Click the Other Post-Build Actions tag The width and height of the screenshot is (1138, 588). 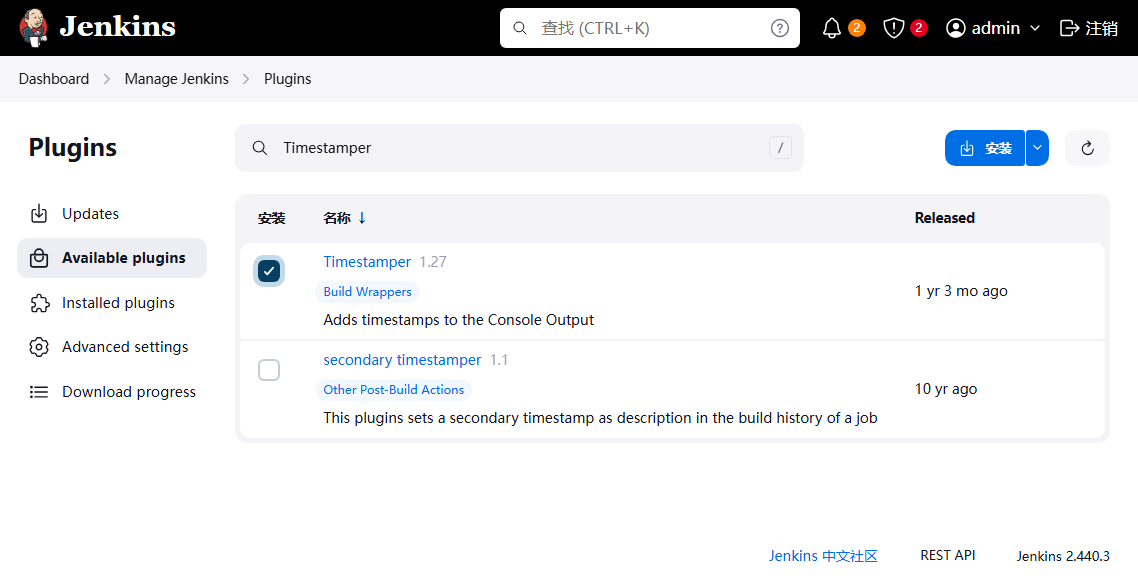pos(393,390)
